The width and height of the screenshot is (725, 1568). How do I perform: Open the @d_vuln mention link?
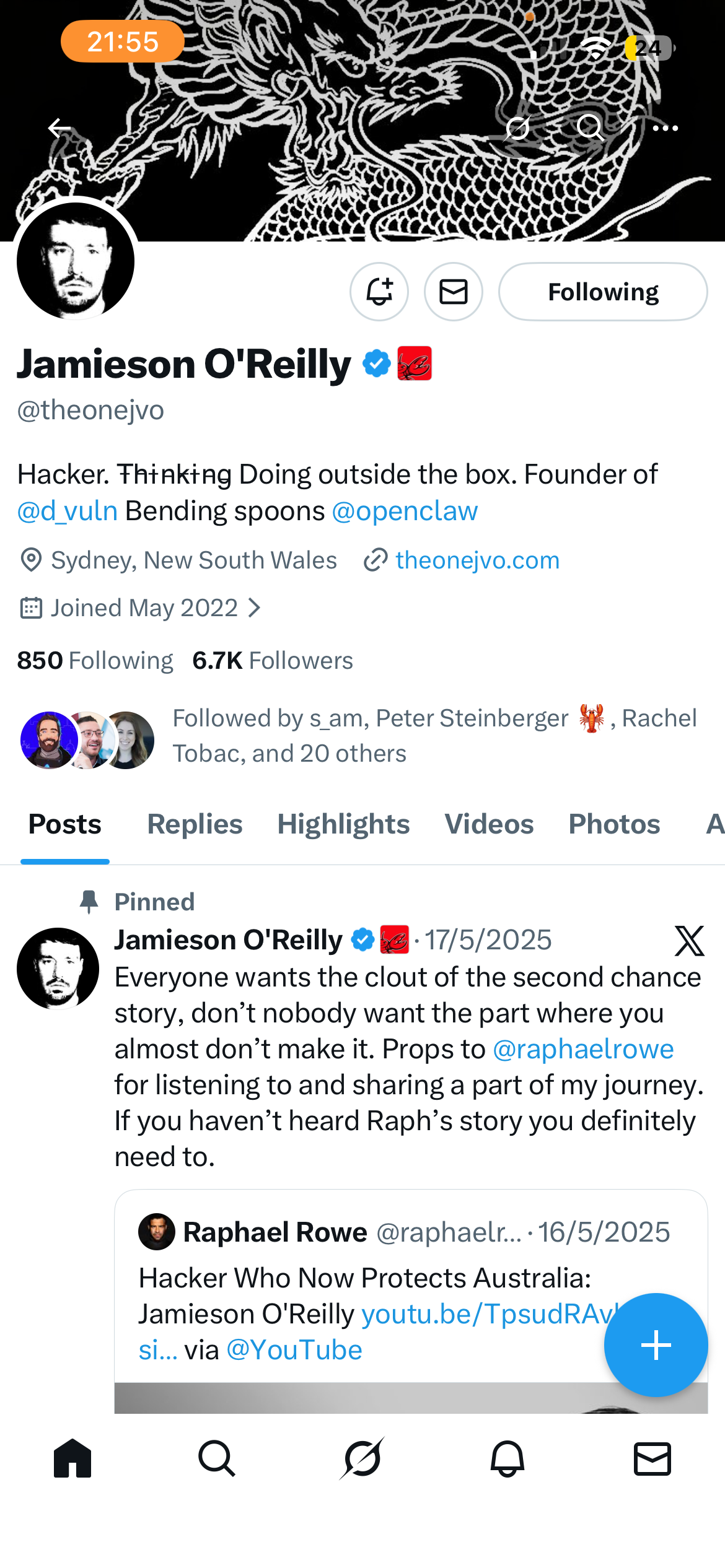coord(68,512)
